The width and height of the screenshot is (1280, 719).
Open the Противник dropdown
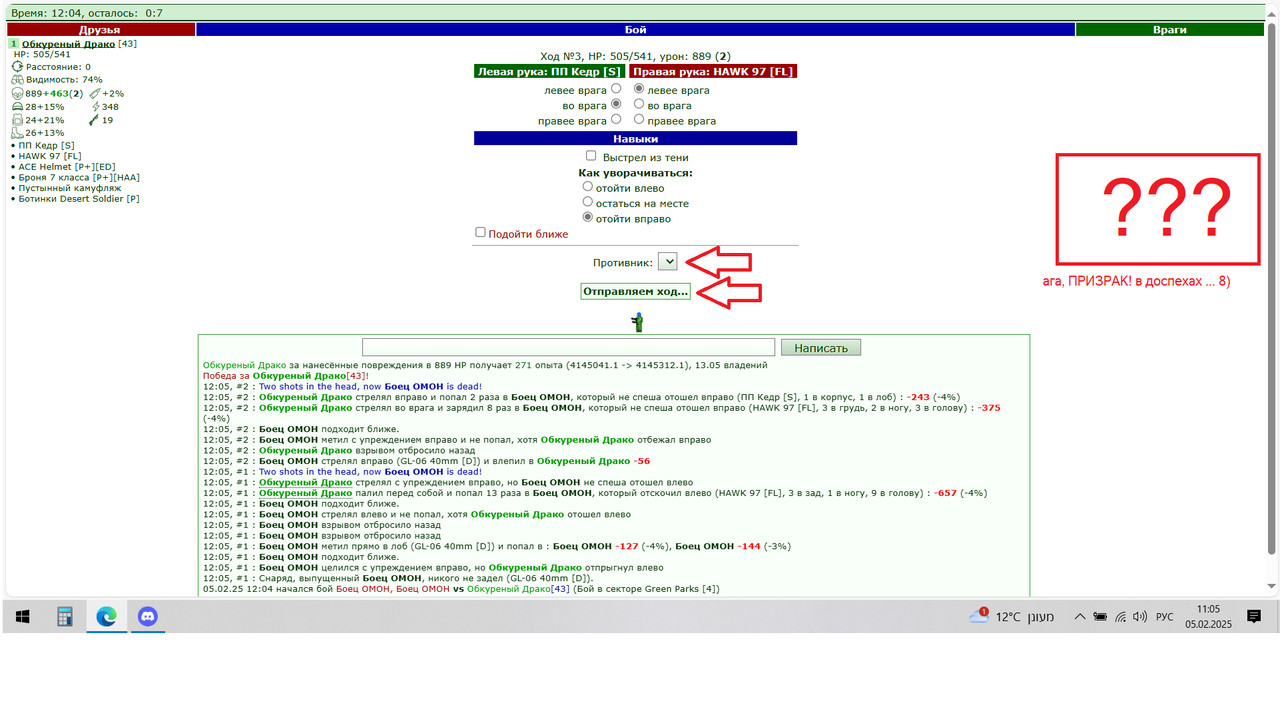tap(668, 261)
